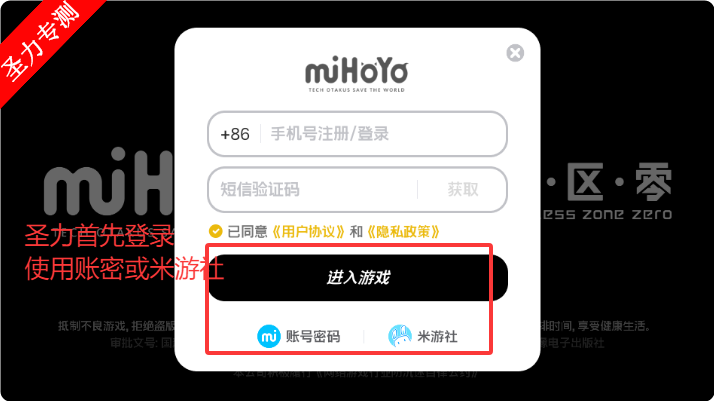Click the 米游社 mascot icon

tap(400, 336)
